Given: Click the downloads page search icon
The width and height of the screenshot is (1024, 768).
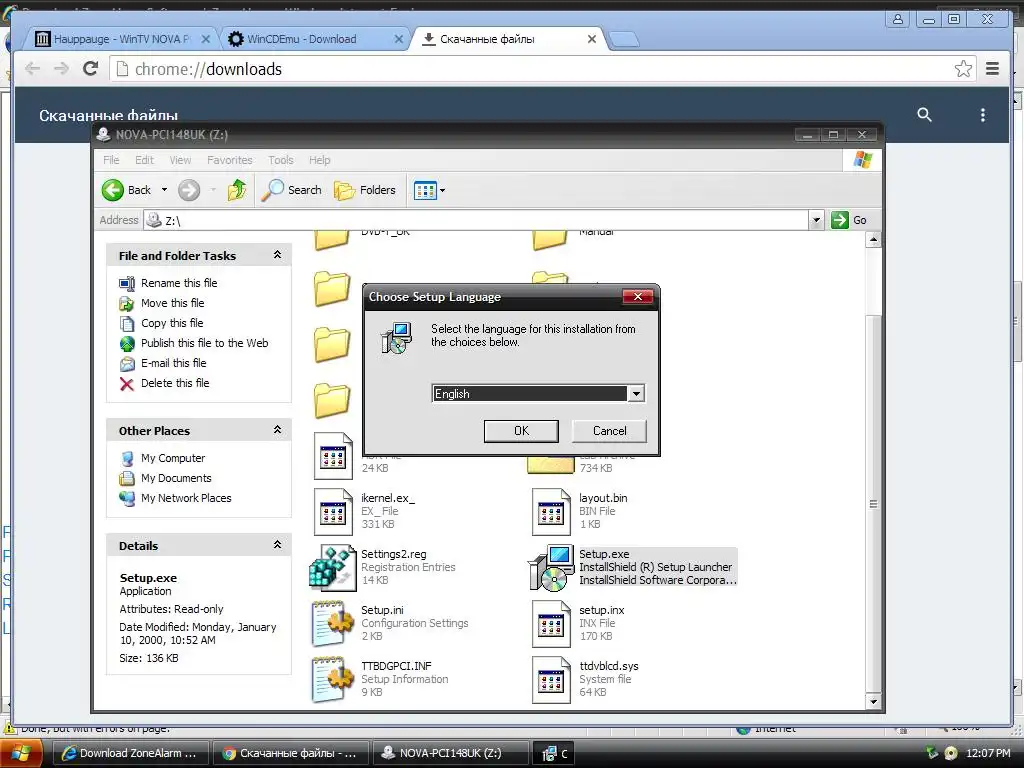Looking at the screenshot, I should (x=924, y=115).
